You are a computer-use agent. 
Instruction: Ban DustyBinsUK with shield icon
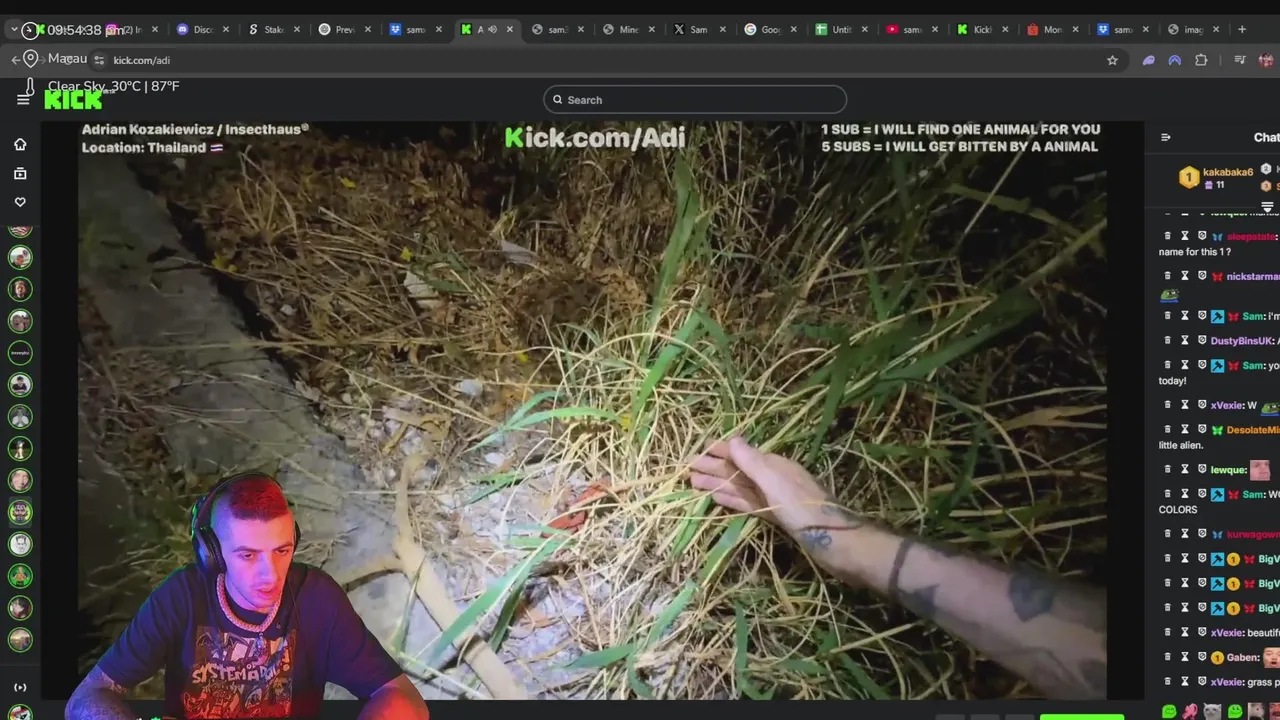pos(1202,340)
